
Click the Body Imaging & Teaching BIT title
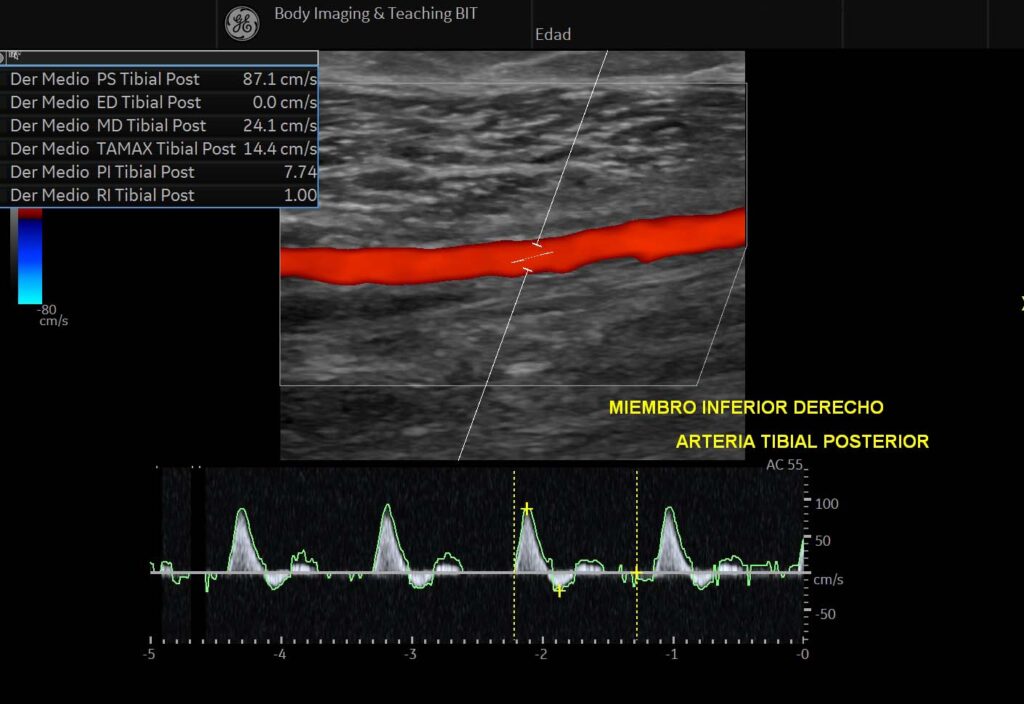[x=375, y=15]
